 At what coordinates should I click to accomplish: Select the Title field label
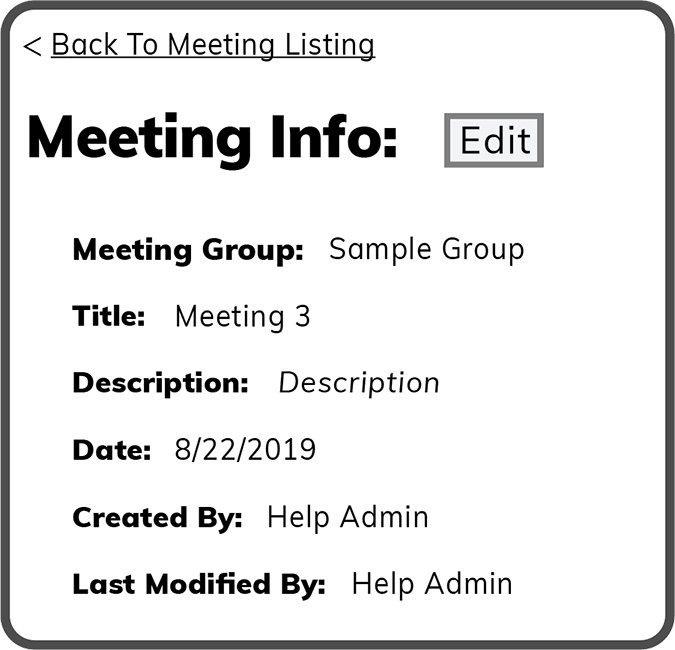click(109, 317)
